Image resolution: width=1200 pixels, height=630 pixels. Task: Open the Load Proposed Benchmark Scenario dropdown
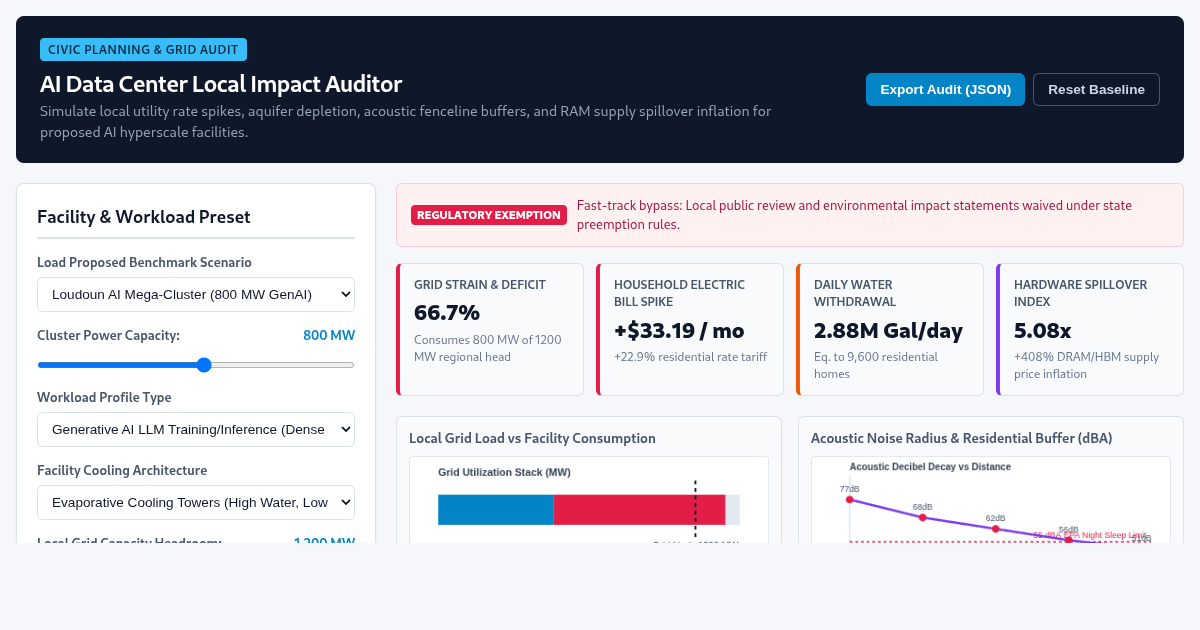tap(196, 294)
